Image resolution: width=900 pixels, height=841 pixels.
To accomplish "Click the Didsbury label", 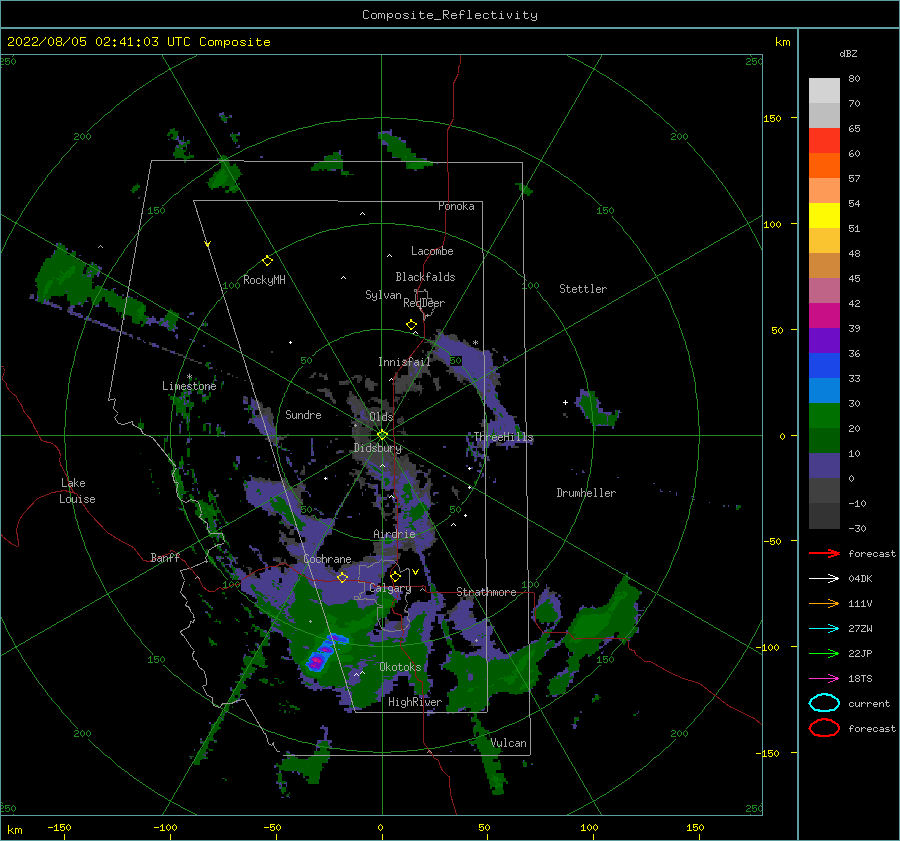I will click(378, 448).
